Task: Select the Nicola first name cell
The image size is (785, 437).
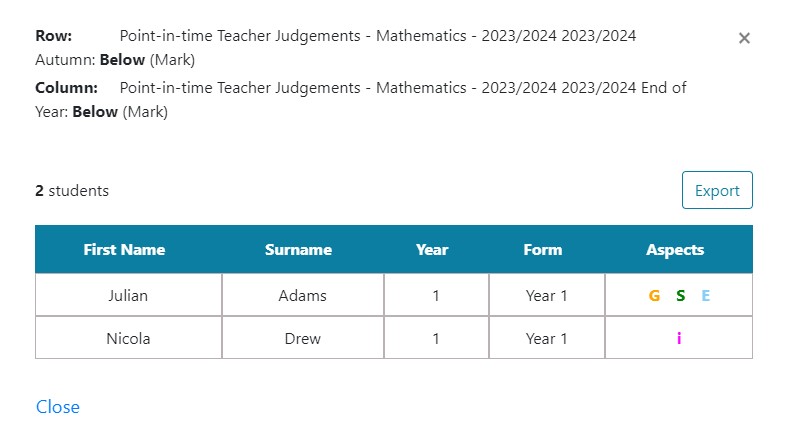Action: (x=128, y=338)
